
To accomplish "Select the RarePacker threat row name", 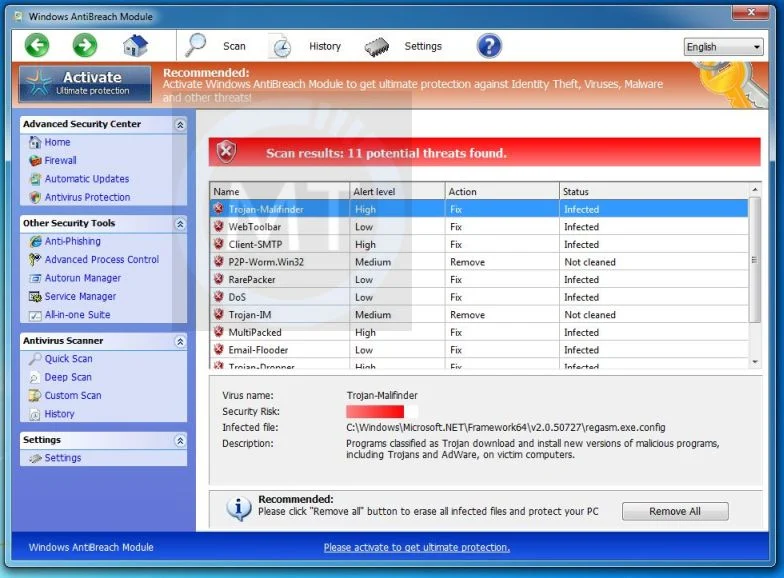I will pyautogui.click(x=252, y=280).
